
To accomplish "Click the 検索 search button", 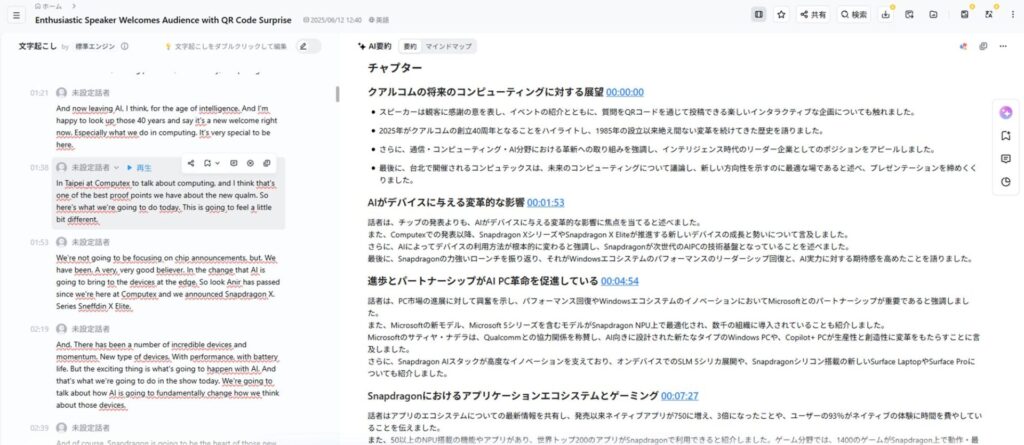I will tap(854, 14).
